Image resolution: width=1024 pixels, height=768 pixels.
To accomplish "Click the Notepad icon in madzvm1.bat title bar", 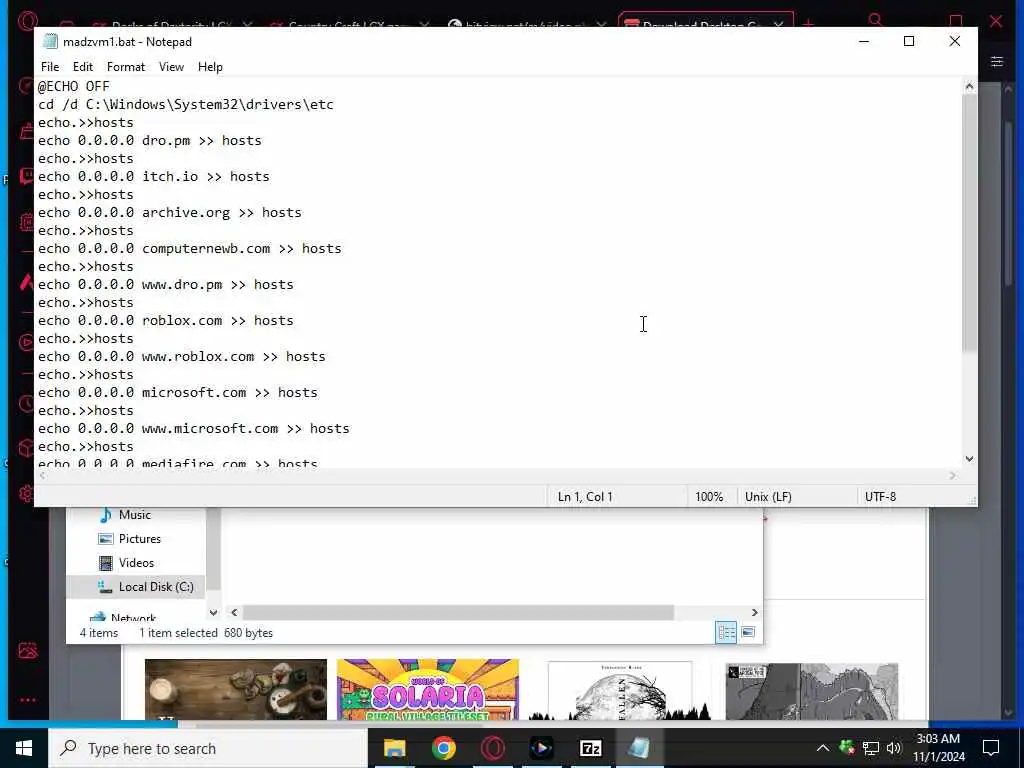I will click(x=50, y=42).
